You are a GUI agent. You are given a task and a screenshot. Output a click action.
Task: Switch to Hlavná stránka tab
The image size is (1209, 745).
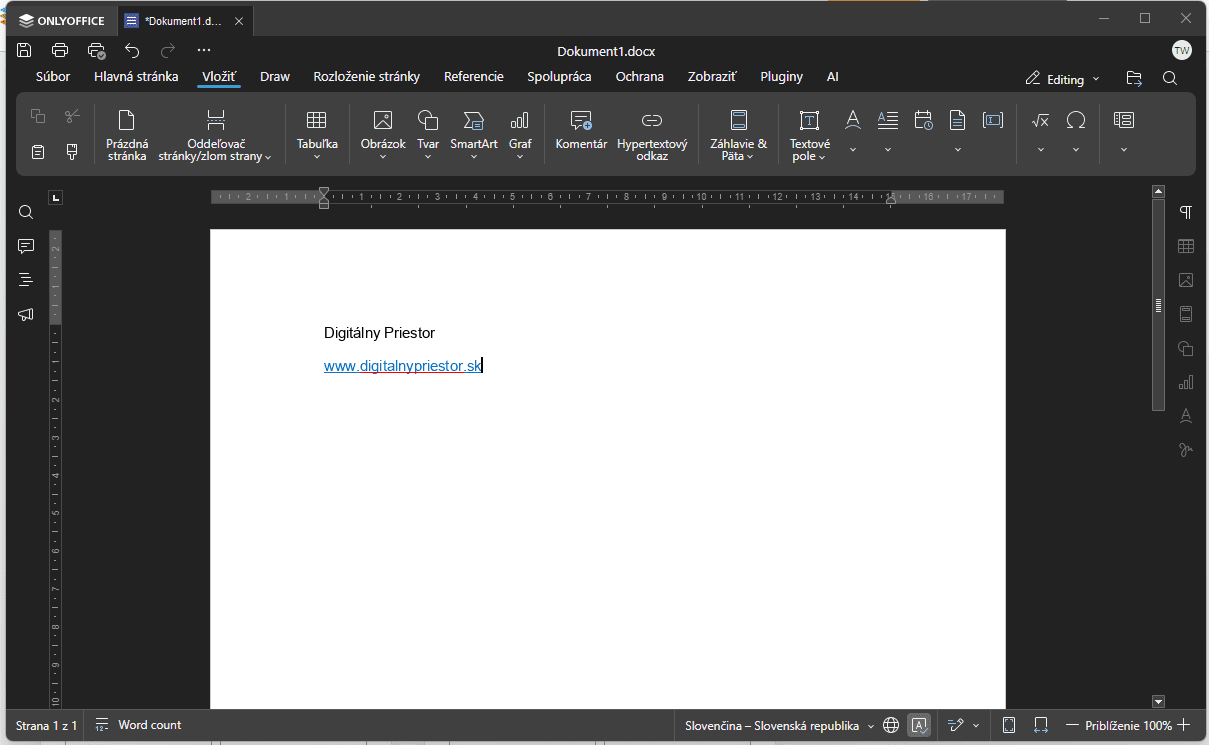(136, 77)
